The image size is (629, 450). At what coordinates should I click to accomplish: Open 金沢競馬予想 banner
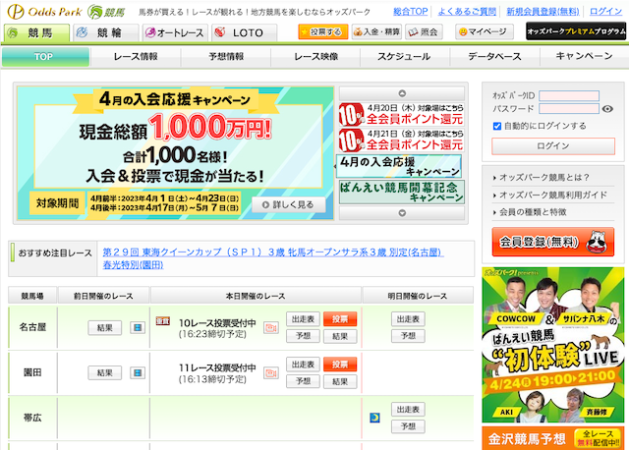click(553, 438)
